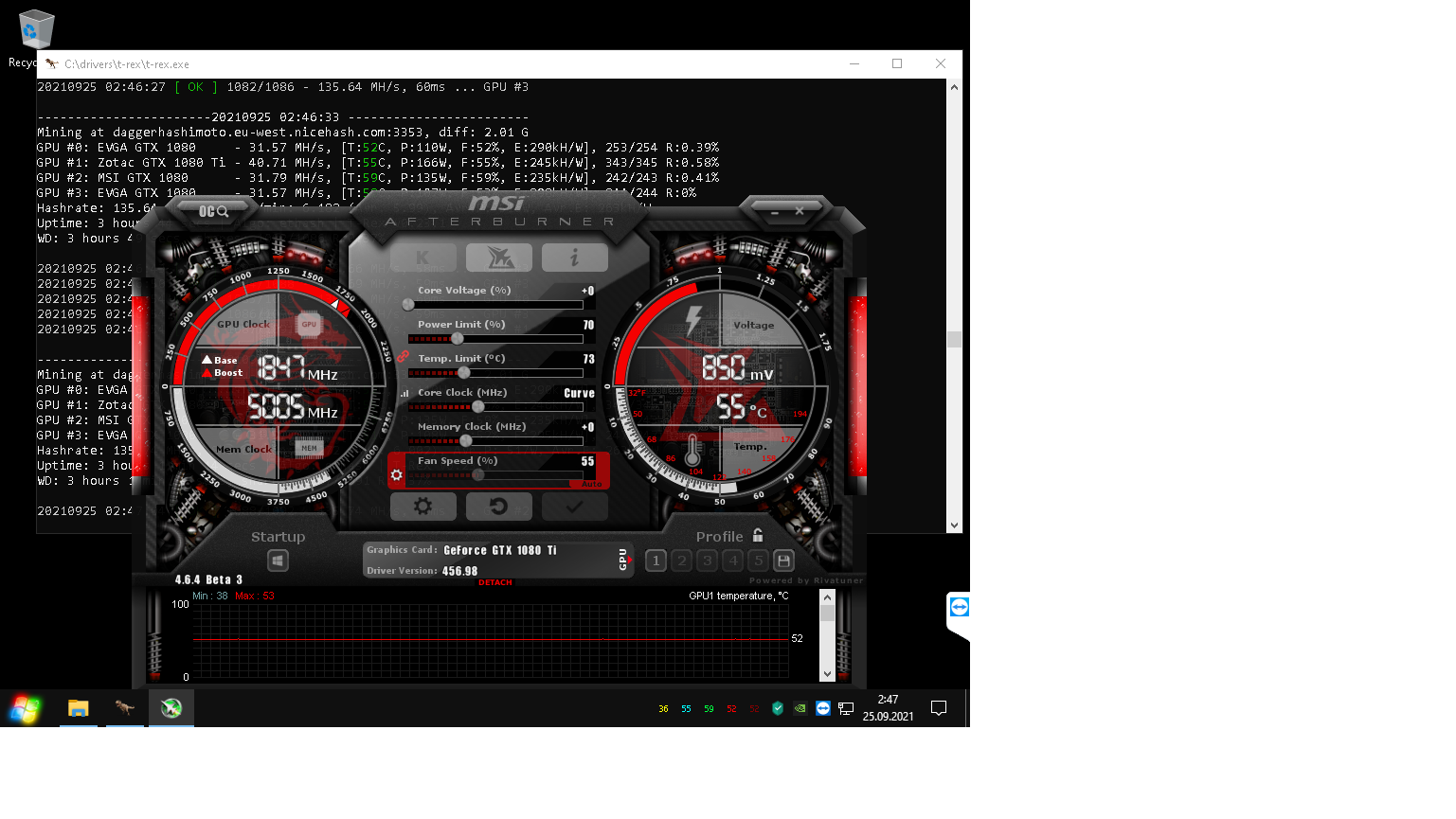
Task: Toggle the Windows Startup button
Action: (278, 561)
